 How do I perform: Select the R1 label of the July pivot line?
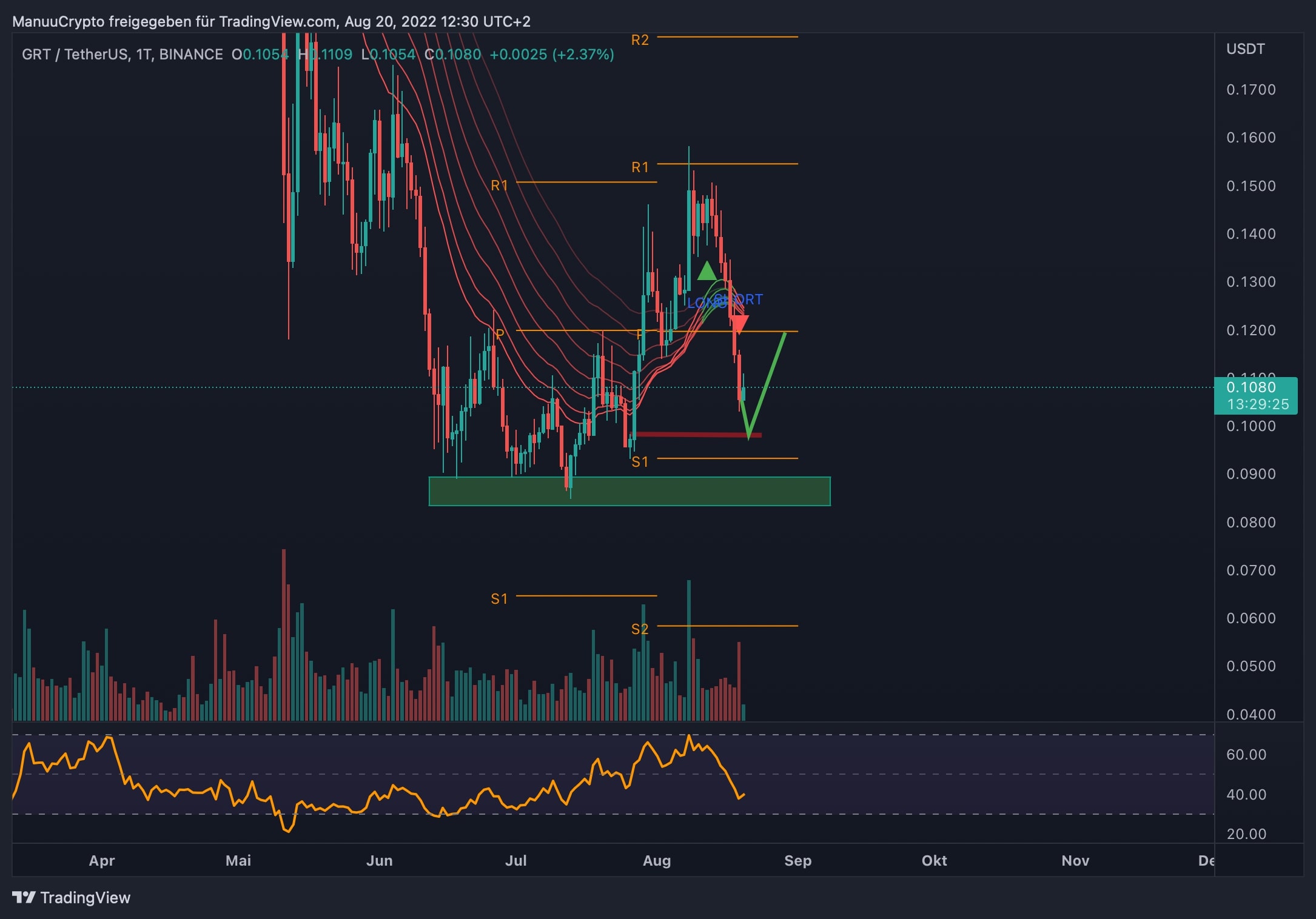[x=499, y=185]
